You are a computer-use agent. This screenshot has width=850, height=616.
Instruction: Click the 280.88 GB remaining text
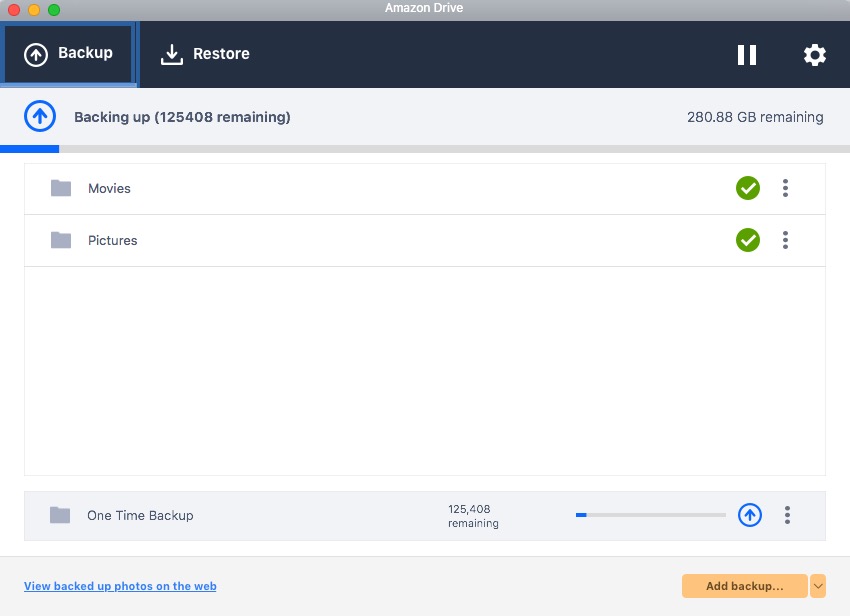(755, 117)
